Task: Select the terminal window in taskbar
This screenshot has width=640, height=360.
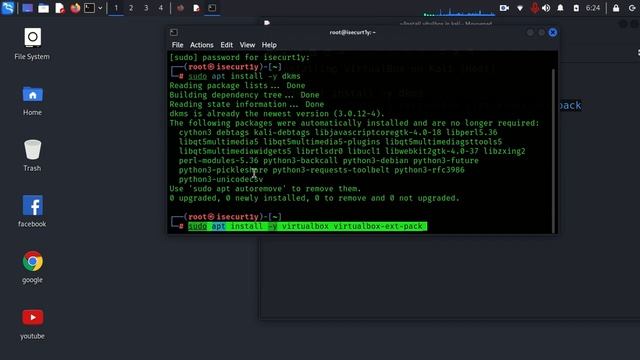Action: [212, 8]
